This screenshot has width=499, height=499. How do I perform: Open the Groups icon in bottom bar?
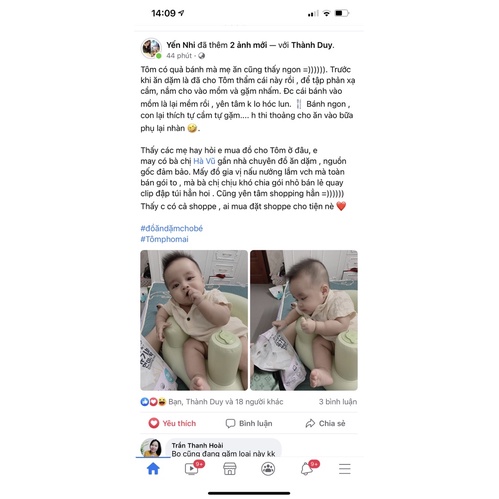(268, 469)
